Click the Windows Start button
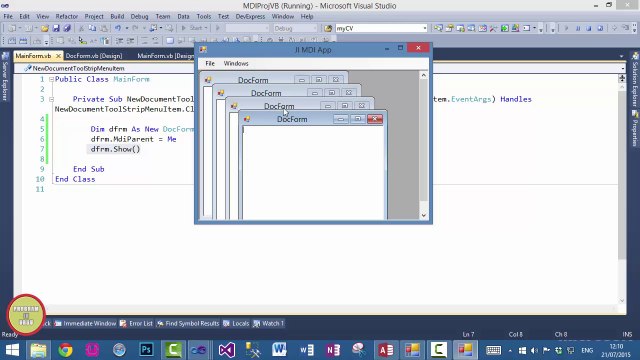The height and width of the screenshot is (360, 640). 12,350
